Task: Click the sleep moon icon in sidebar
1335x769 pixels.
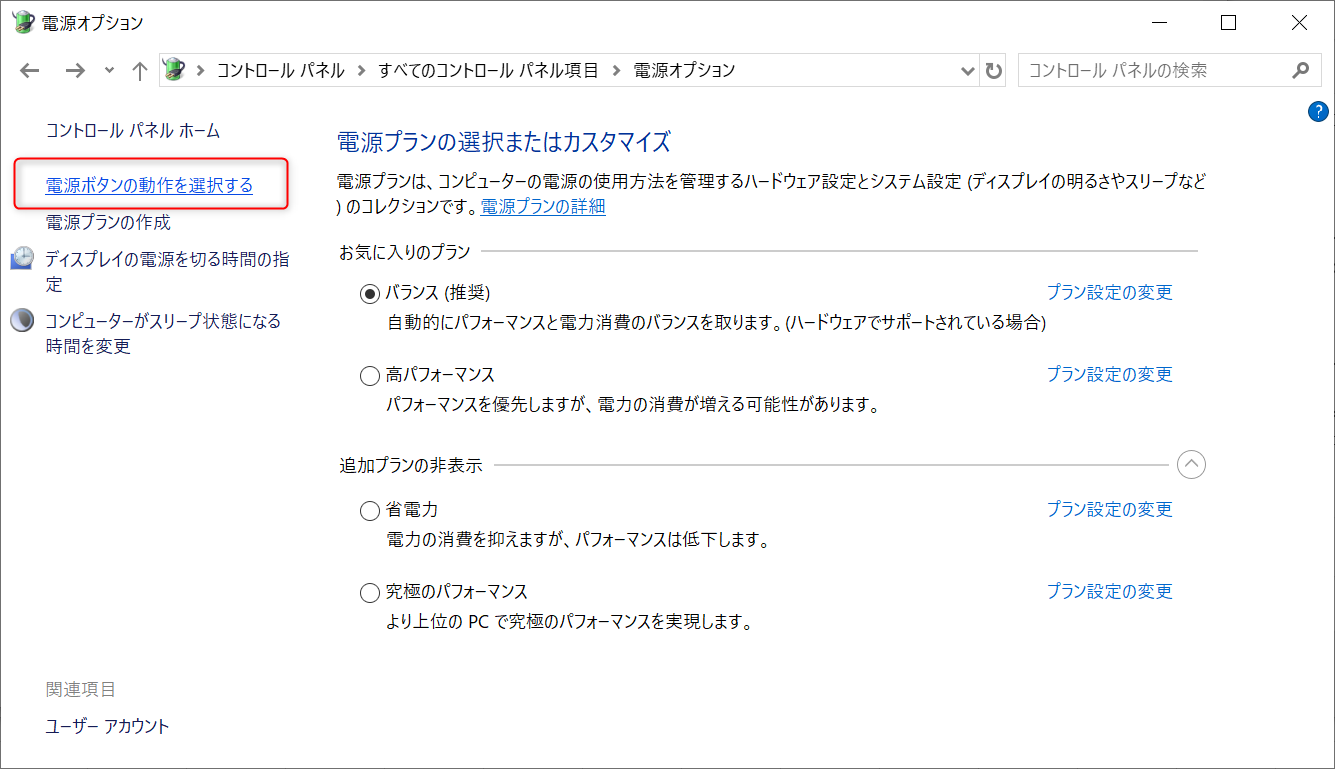Action: tap(22, 320)
